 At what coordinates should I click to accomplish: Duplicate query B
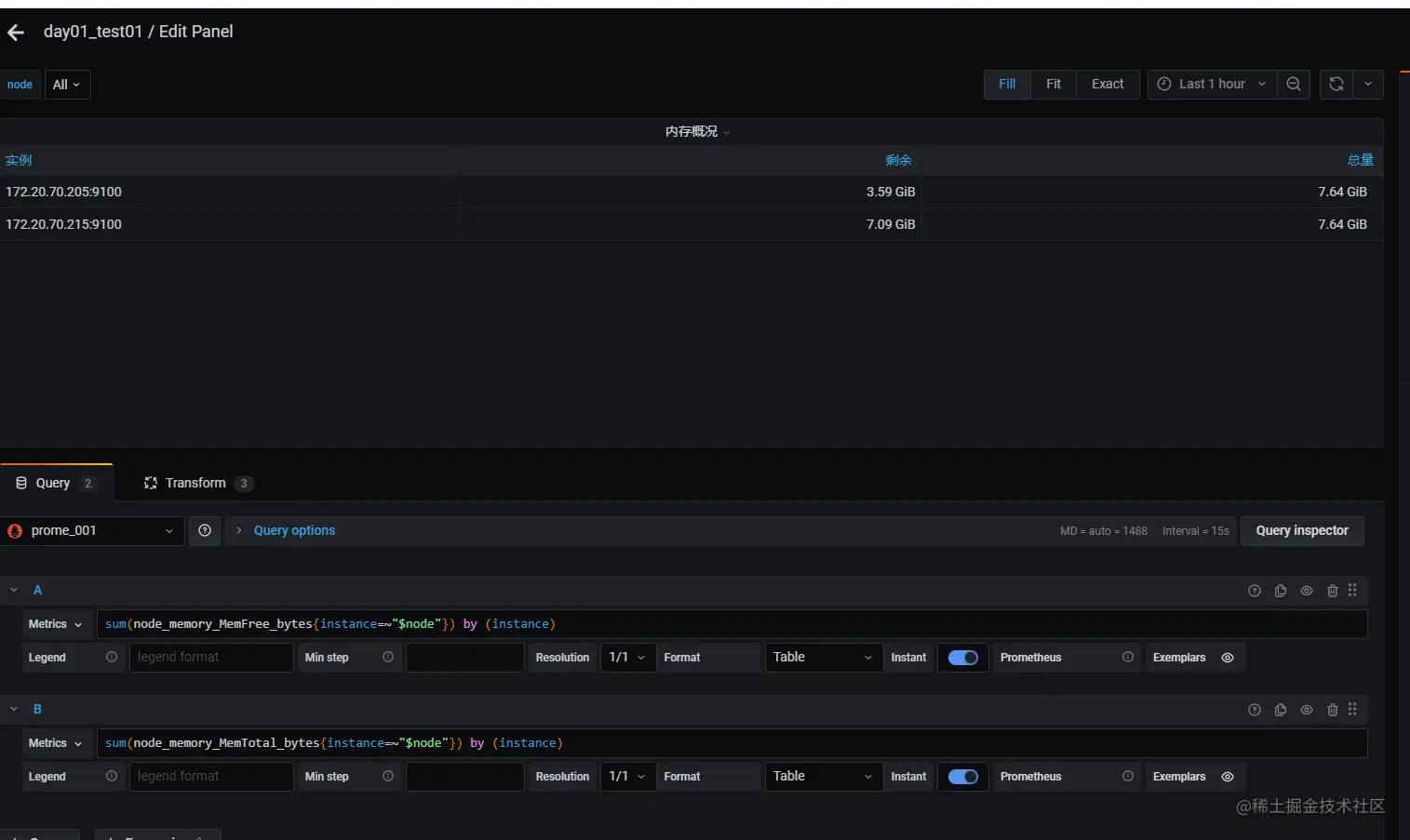[1281, 710]
